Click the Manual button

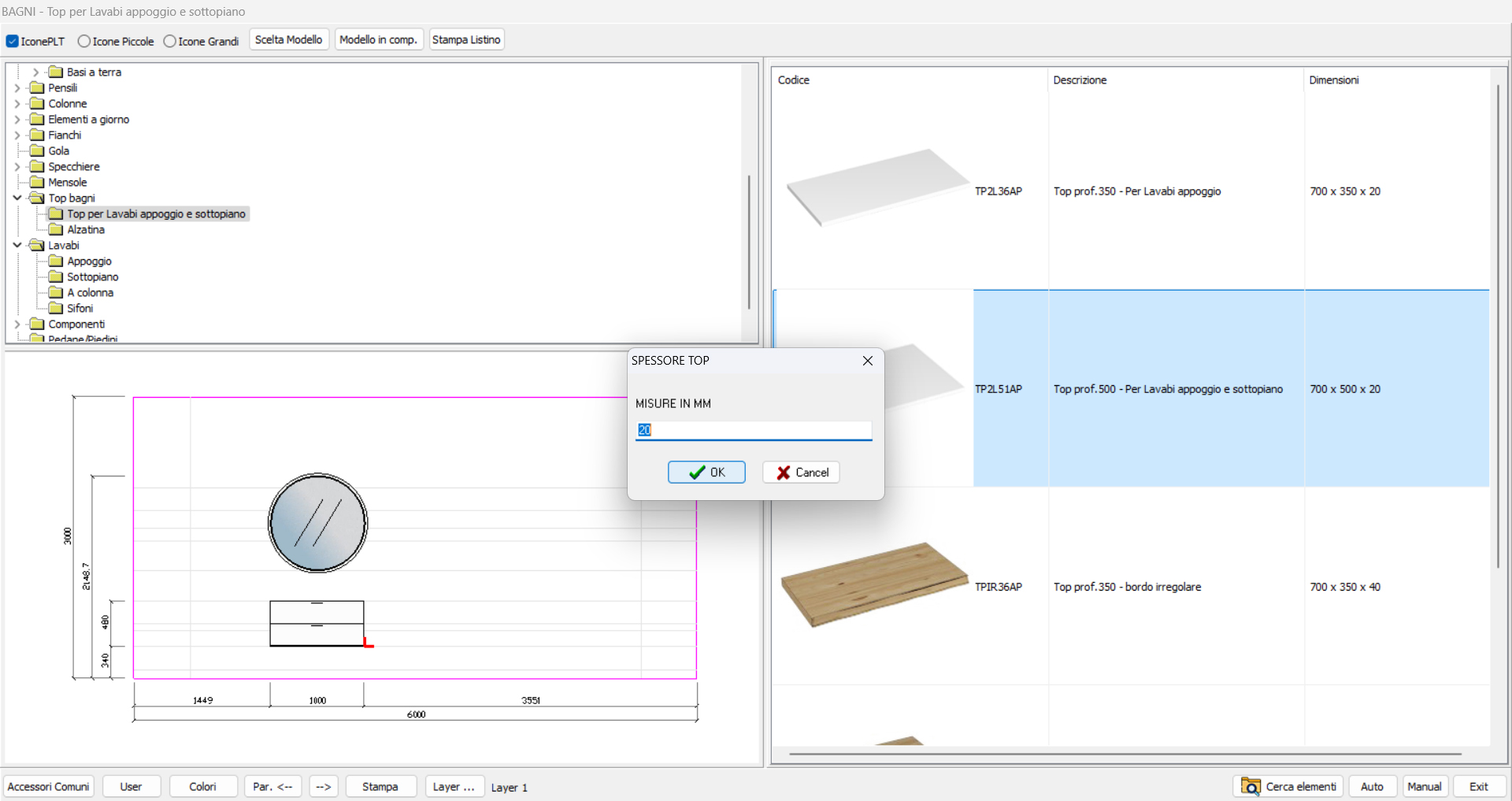click(x=1425, y=787)
